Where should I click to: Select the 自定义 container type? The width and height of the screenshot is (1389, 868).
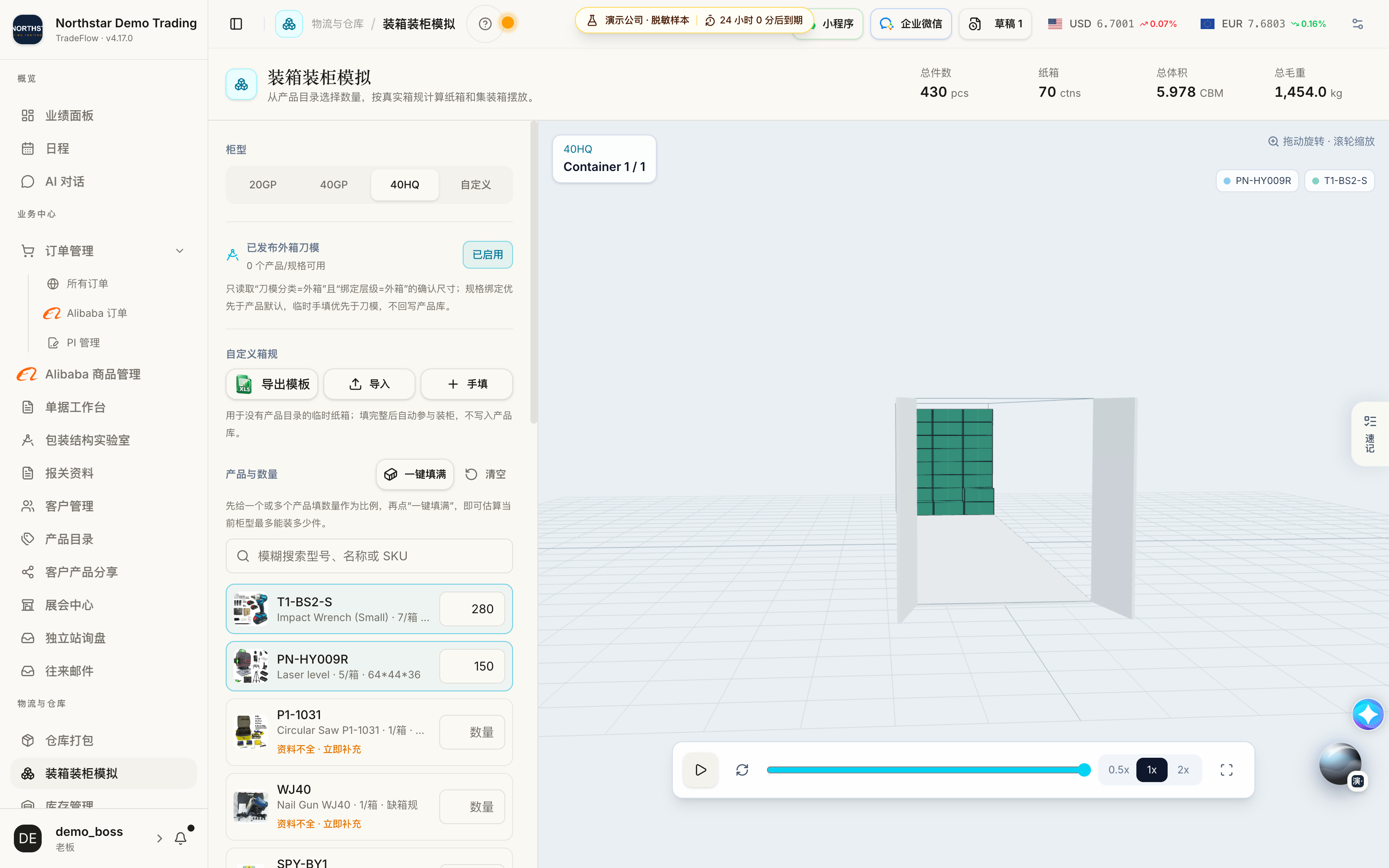[476, 185]
